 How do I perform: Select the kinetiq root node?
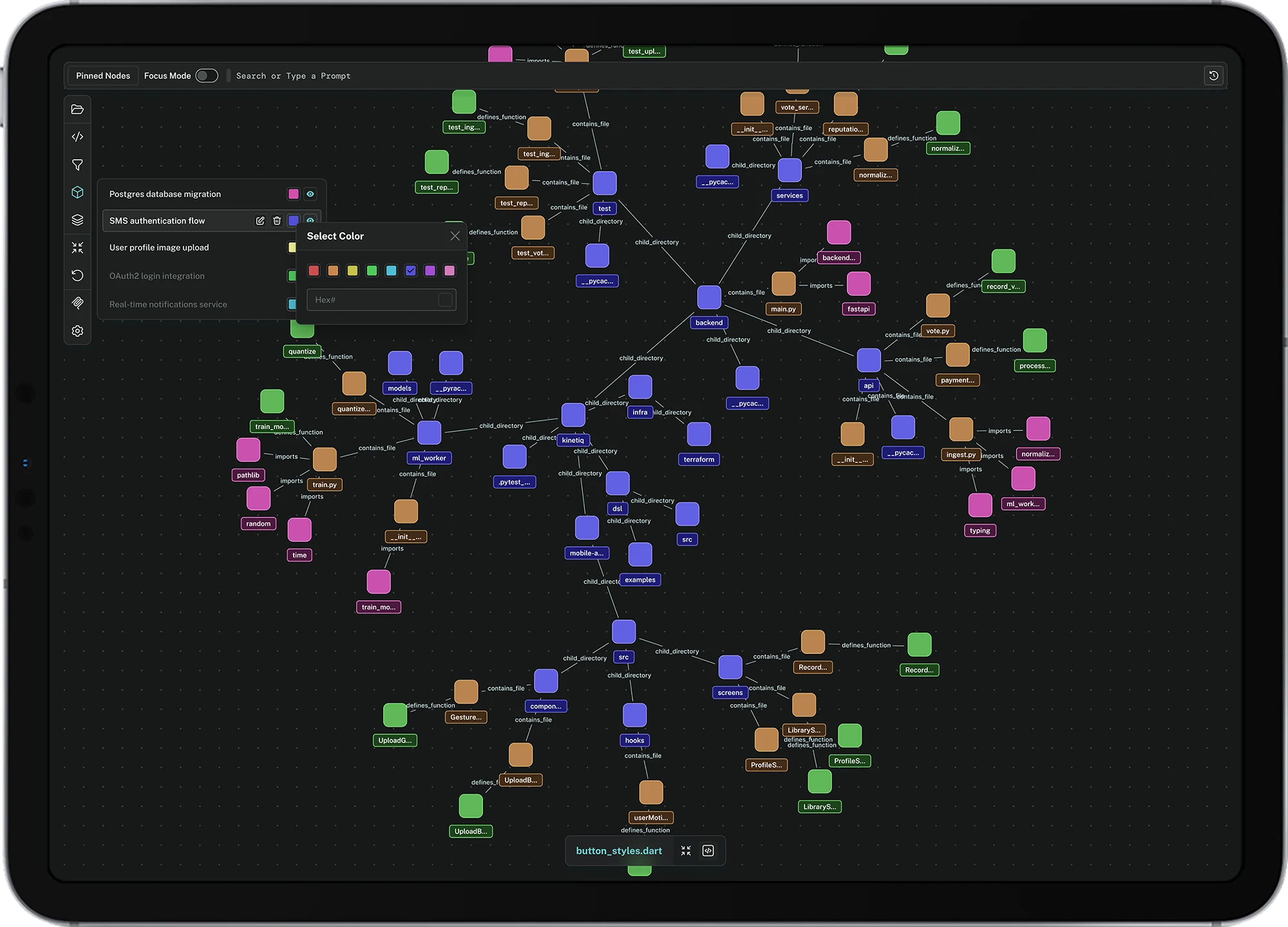coord(573,416)
